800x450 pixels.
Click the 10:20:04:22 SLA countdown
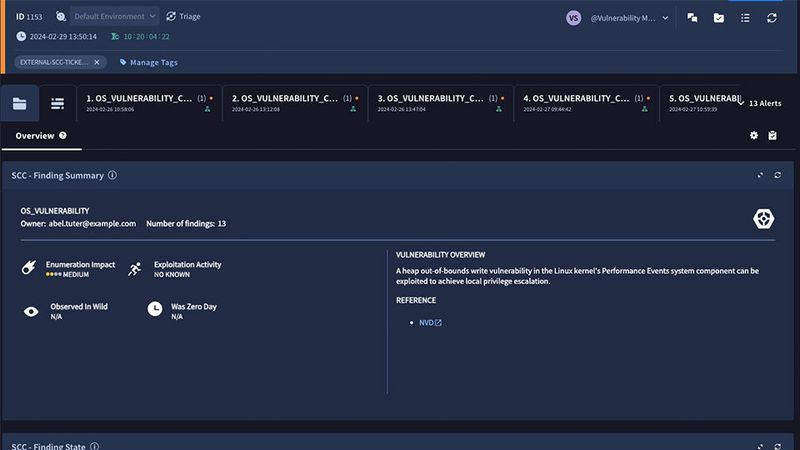point(146,36)
